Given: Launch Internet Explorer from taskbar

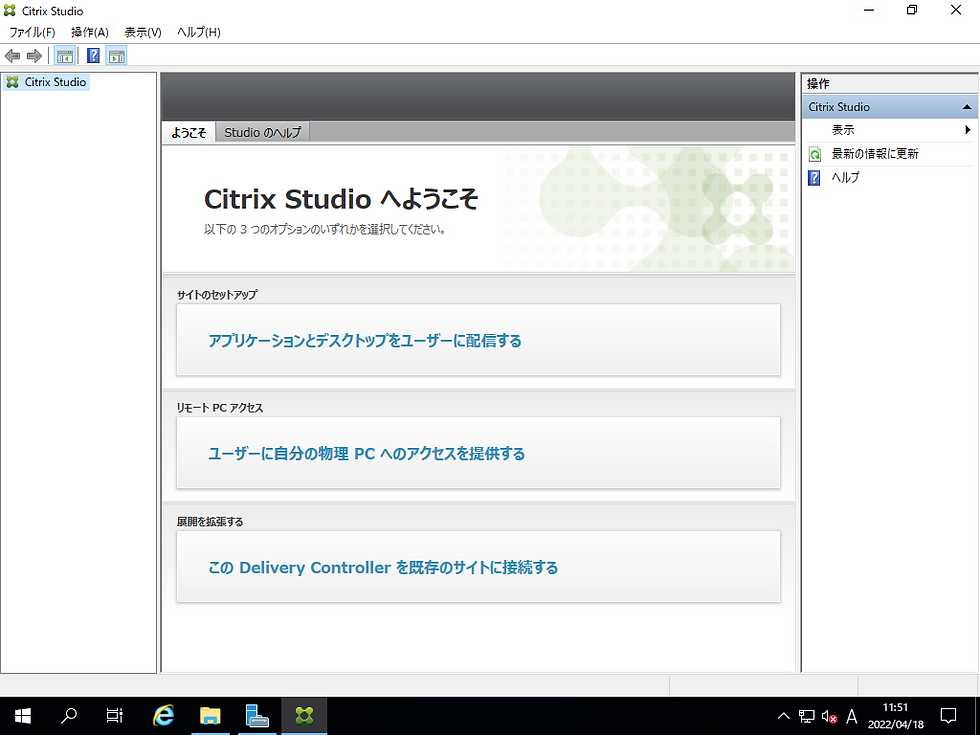Looking at the screenshot, I should click(x=163, y=716).
